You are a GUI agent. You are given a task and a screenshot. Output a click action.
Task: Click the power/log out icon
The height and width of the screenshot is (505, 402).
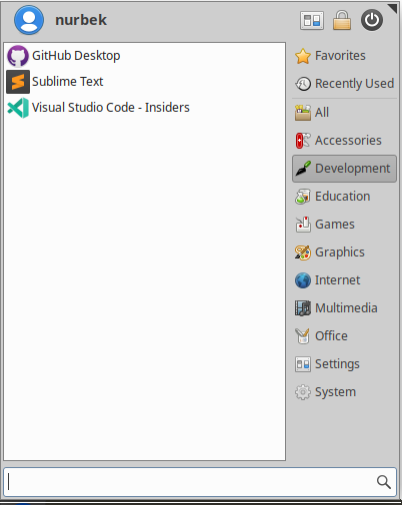[x=372, y=20]
